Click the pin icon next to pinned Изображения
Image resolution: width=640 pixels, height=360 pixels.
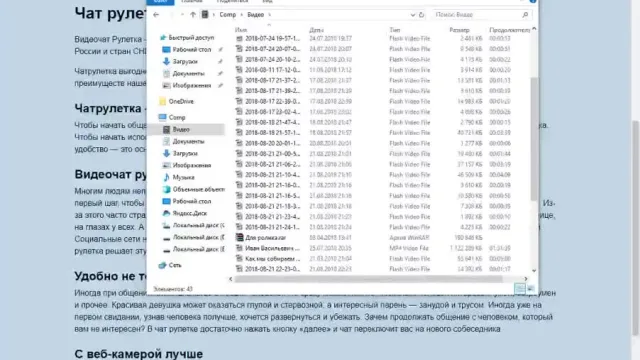tap(220, 86)
